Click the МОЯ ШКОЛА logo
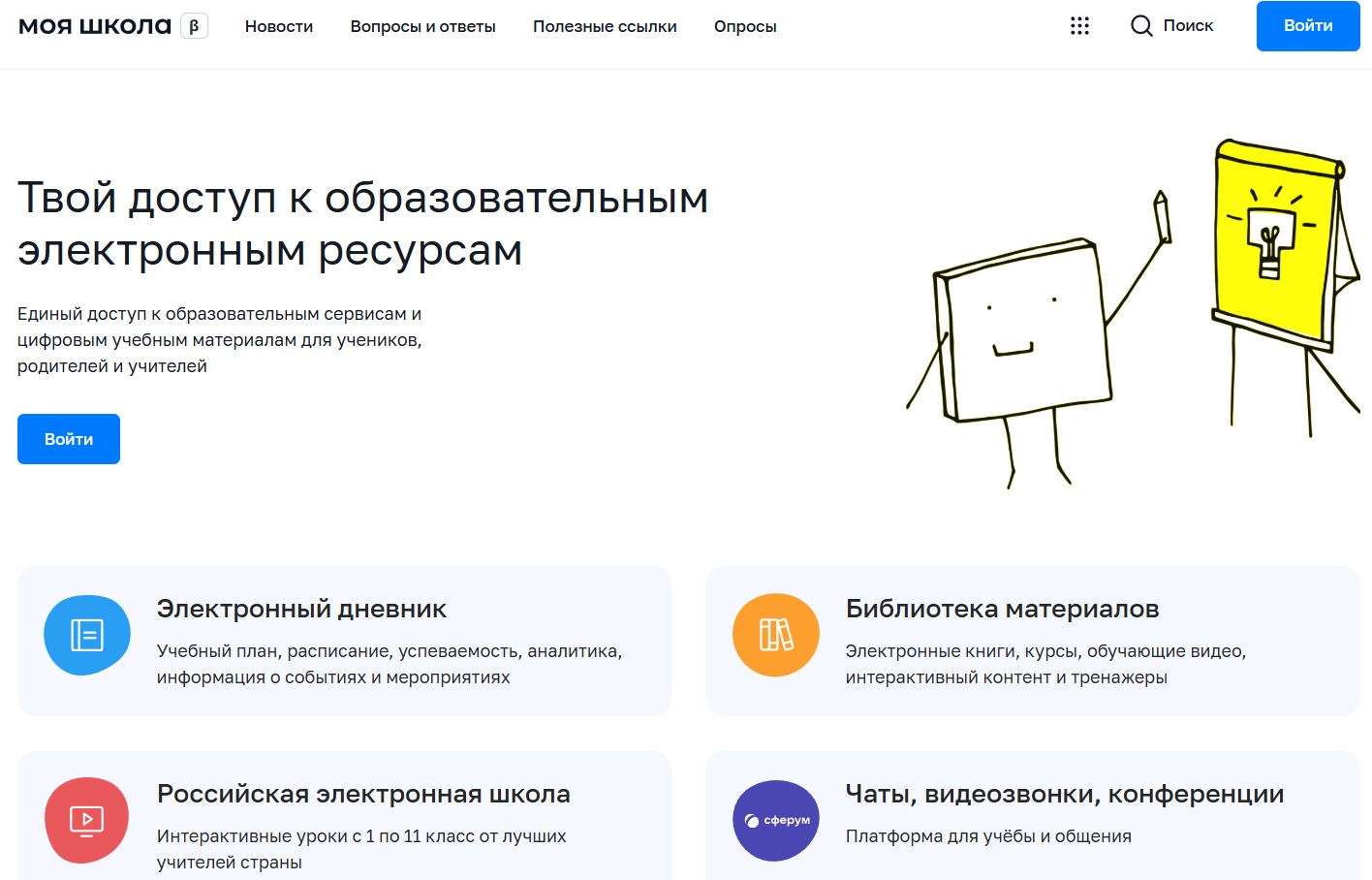The height and width of the screenshot is (880, 1372). point(95,26)
